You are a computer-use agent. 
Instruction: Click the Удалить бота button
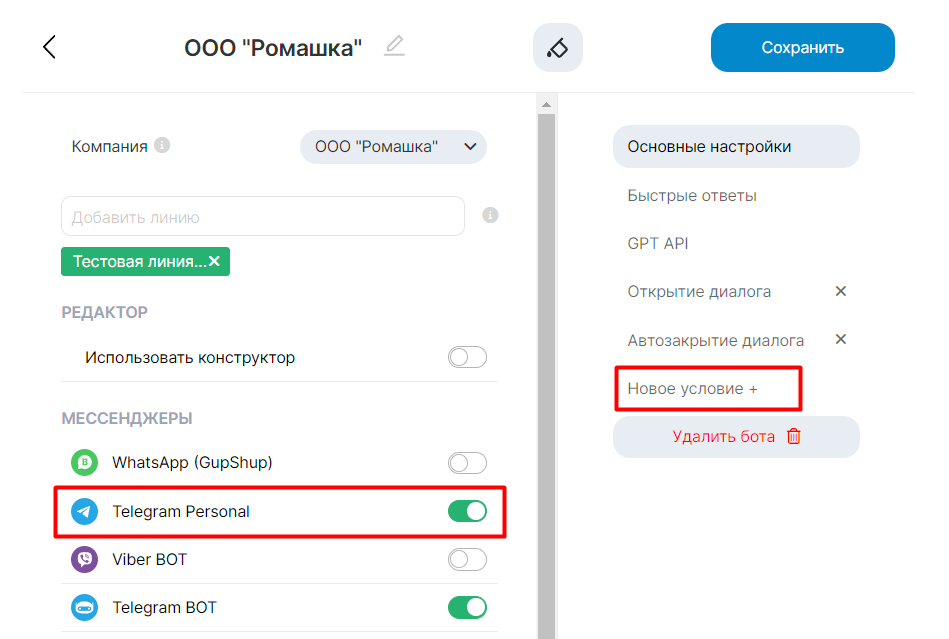tap(736, 437)
